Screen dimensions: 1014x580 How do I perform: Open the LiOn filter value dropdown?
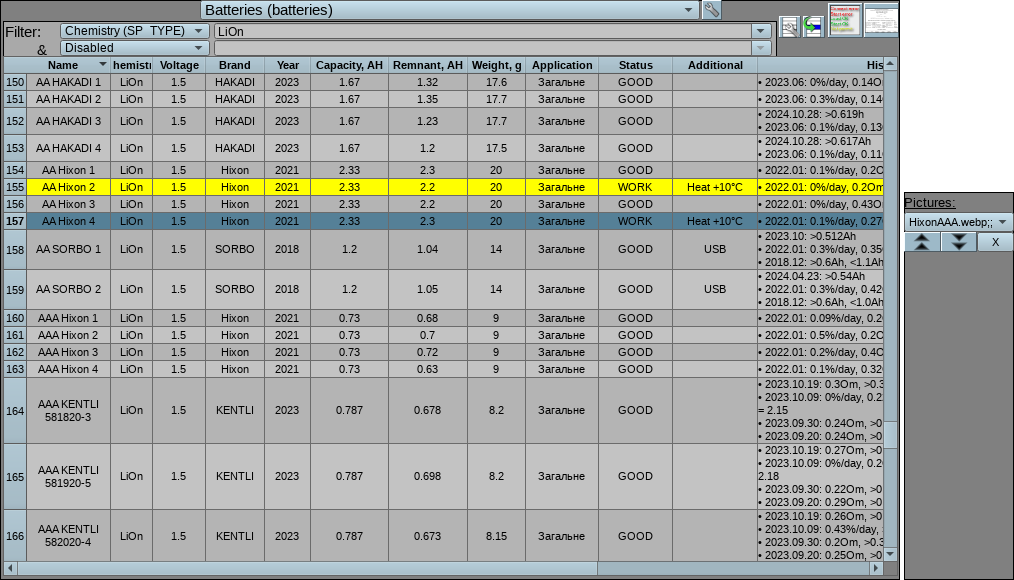pyautogui.click(x=761, y=31)
